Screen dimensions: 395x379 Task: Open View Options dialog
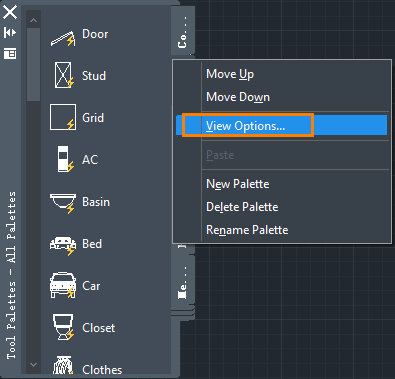[281, 125]
